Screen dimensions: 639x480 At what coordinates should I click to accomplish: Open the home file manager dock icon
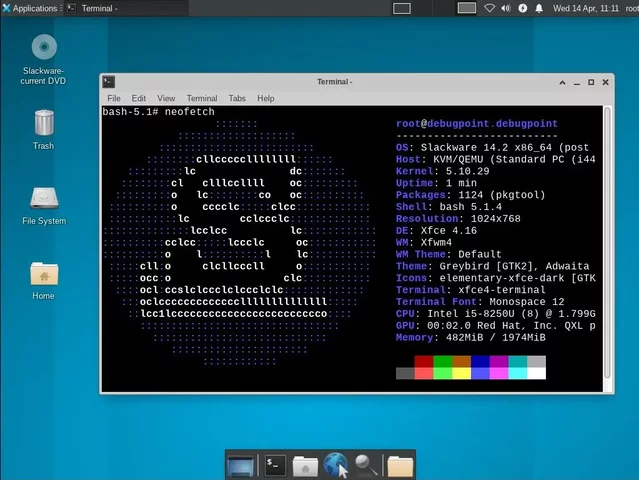(x=305, y=465)
